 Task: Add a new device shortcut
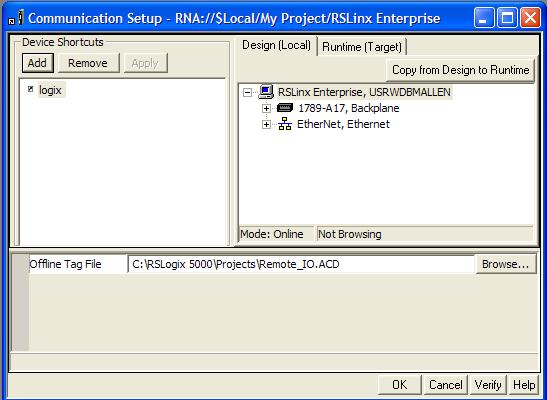point(37,63)
